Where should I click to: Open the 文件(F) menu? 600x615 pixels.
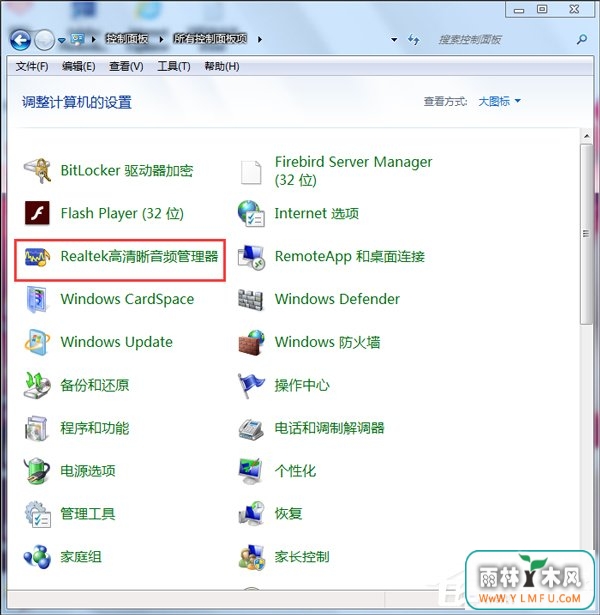point(32,66)
